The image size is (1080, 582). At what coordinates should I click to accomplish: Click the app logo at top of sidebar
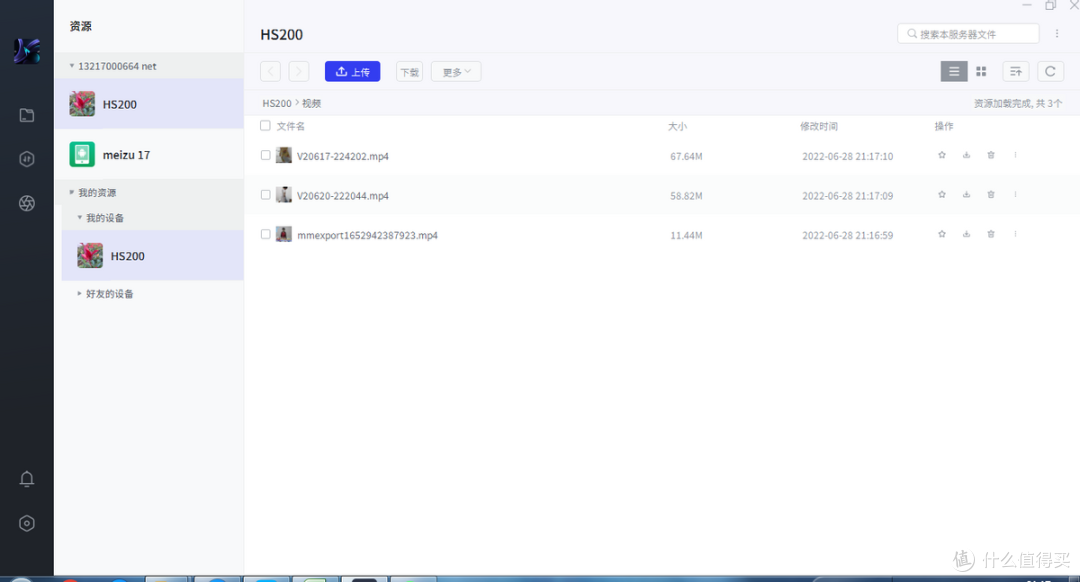[x=27, y=51]
